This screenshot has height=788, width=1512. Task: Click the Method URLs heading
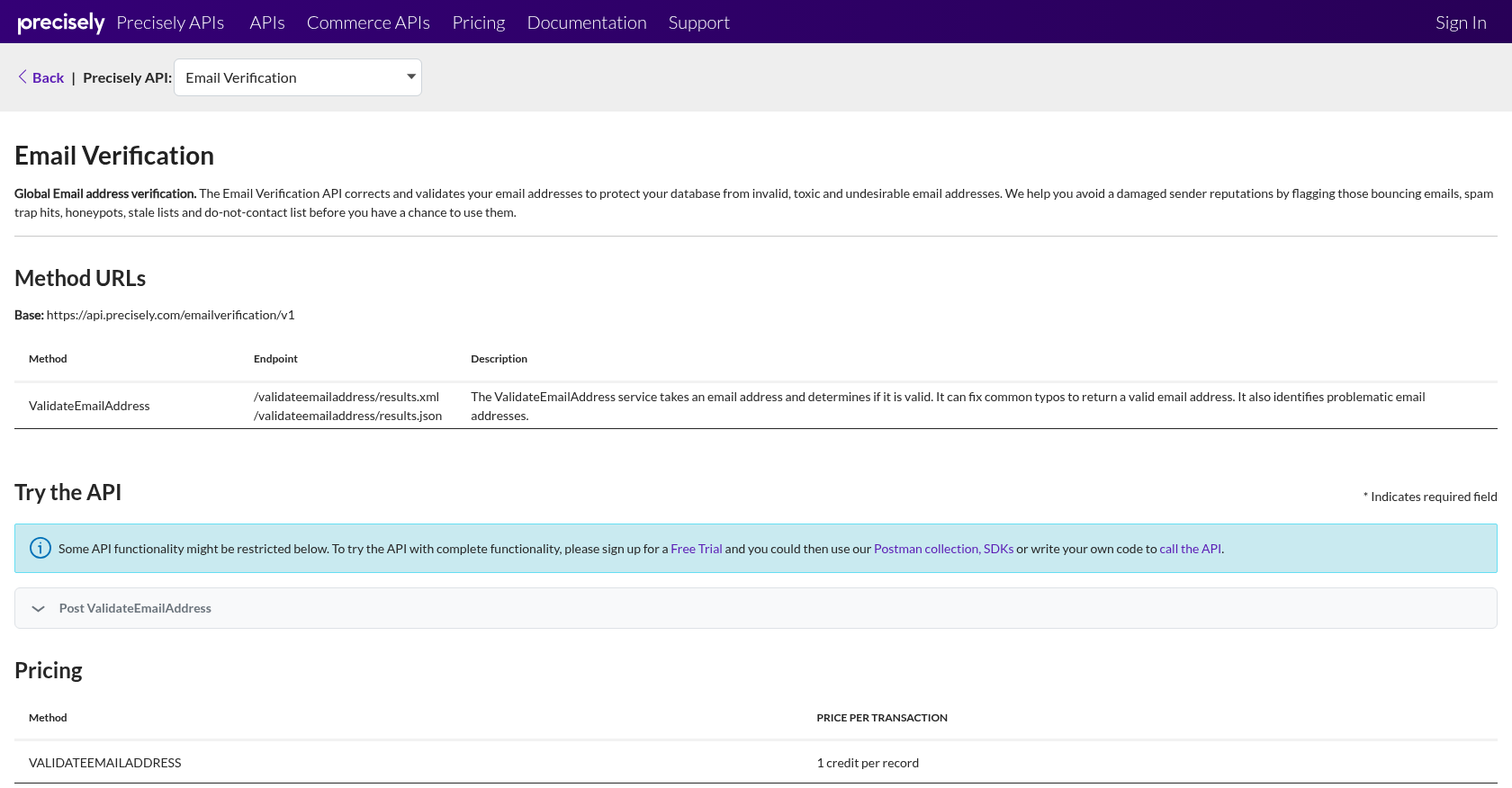click(80, 278)
